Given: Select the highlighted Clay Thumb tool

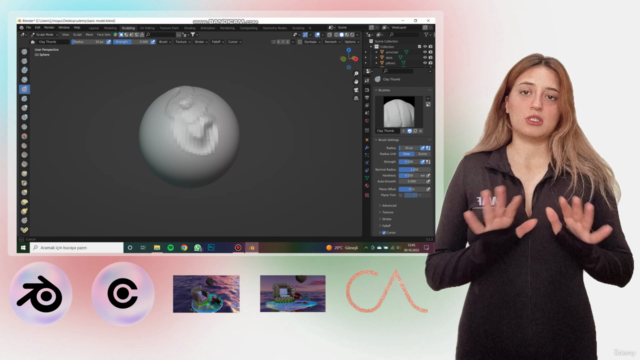Looking at the screenshot, I should pyautogui.click(x=24, y=89).
